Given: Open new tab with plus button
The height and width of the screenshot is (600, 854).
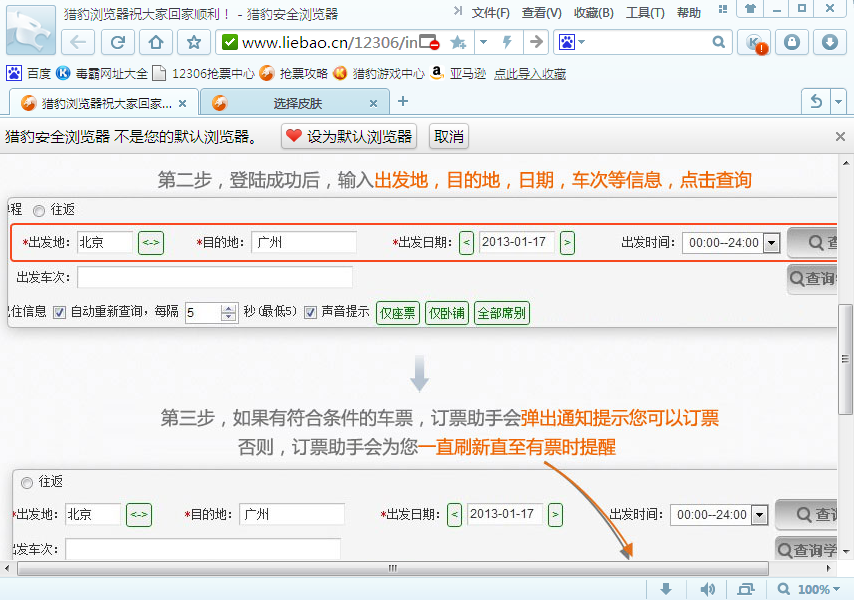Looking at the screenshot, I should [403, 101].
